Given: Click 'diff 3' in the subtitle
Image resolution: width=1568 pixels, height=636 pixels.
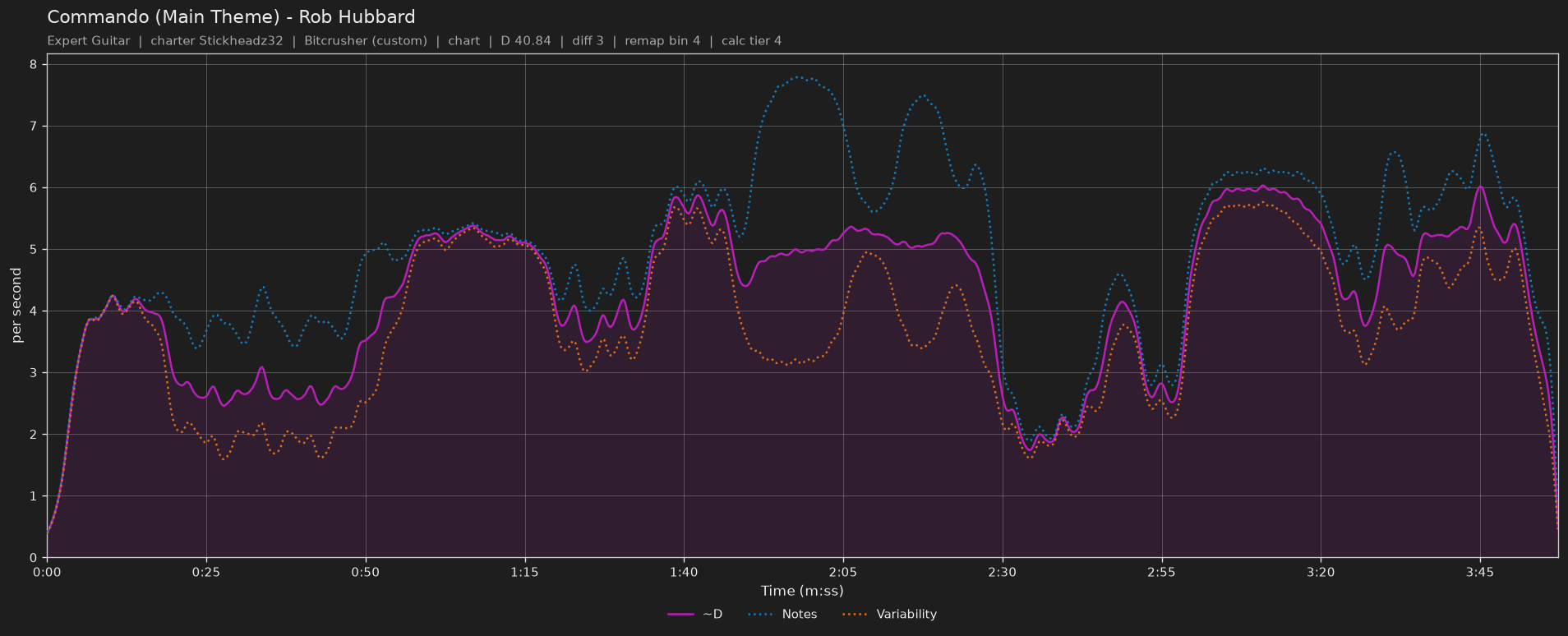Looking at the screenshot, I should 588,41.
